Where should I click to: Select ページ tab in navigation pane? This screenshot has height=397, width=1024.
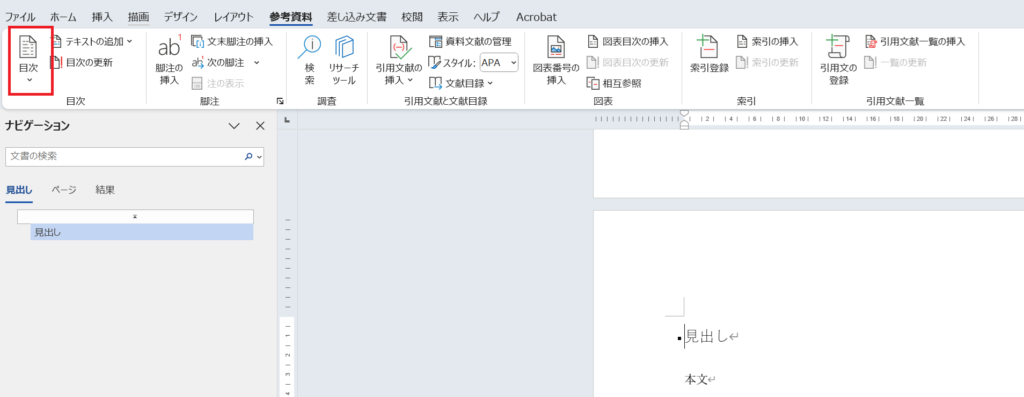point(64,190)
